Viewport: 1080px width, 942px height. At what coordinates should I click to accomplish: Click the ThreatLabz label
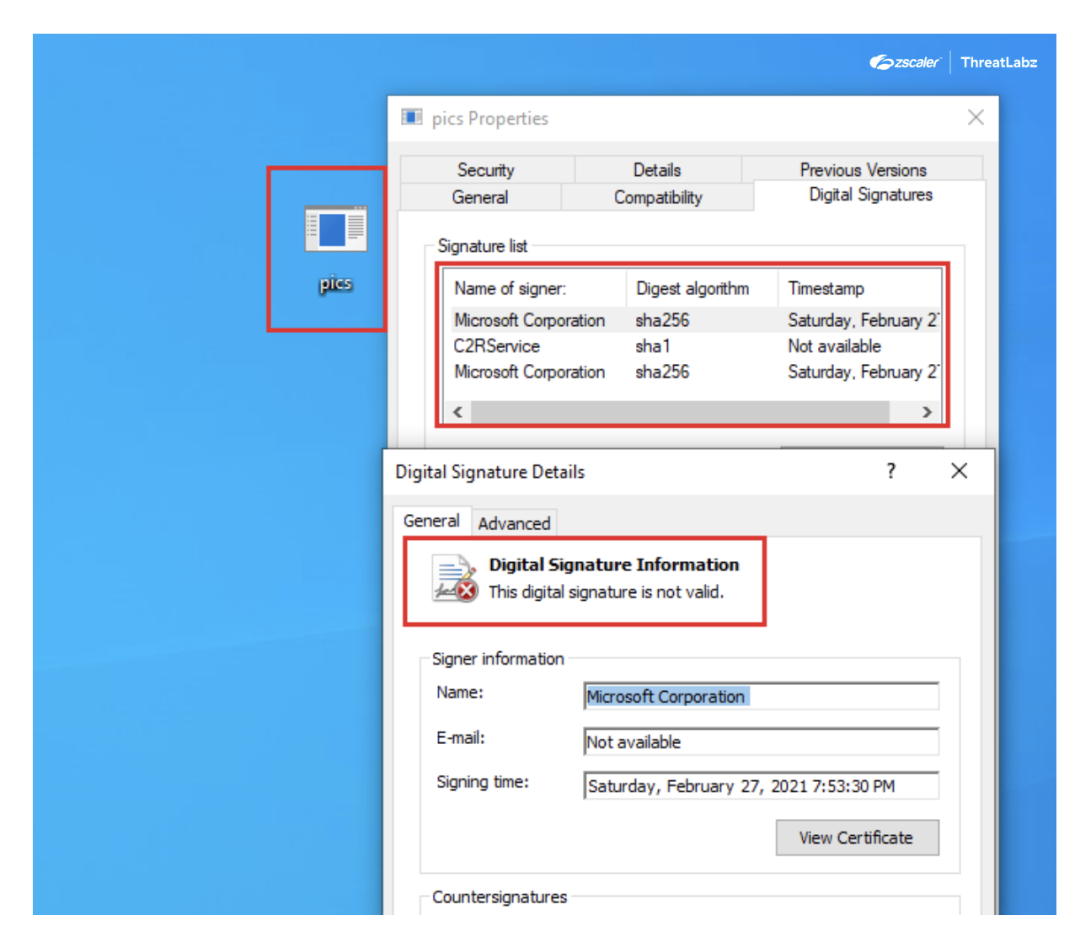pyautogui.click(x=998, y=61)
